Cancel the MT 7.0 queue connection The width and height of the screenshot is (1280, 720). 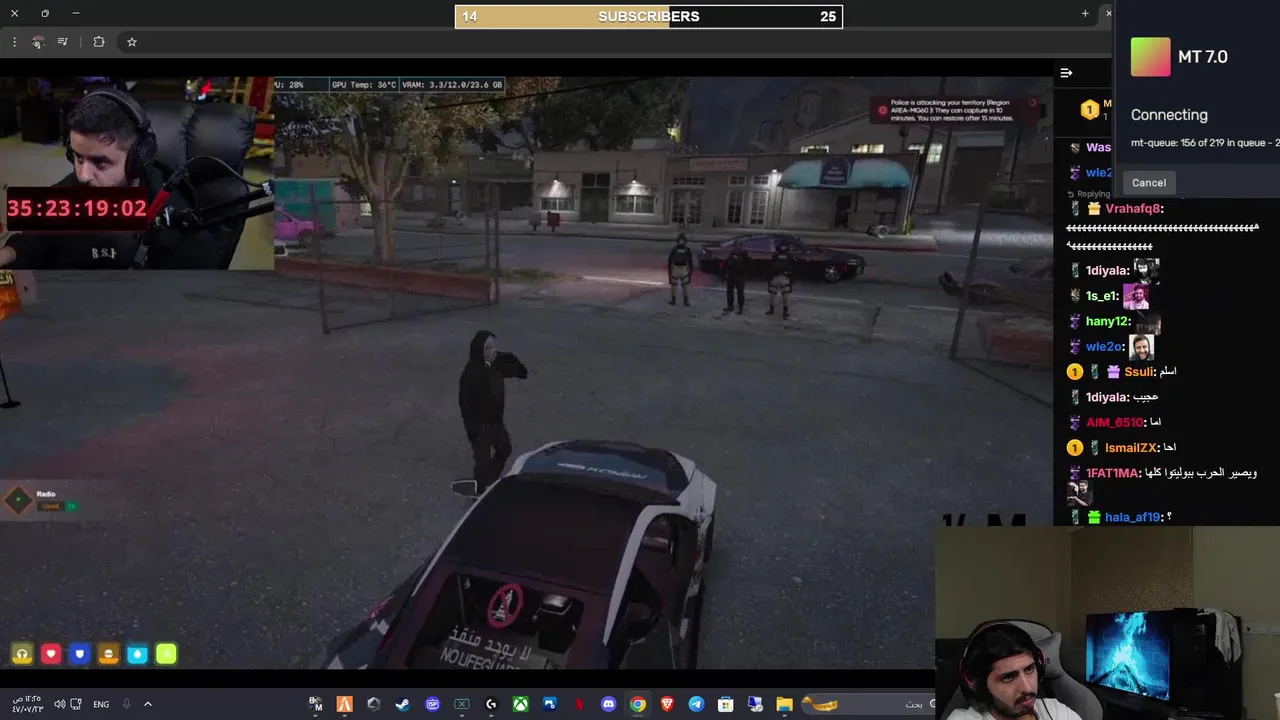pos(1149,182)
